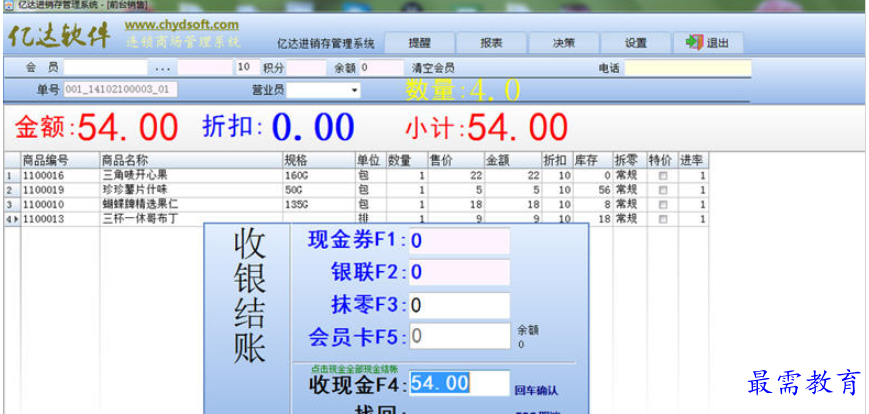The height and width of the screenshot is (414, 869).
Task: Click the 商品名称 column header
Action: point(192,161)
